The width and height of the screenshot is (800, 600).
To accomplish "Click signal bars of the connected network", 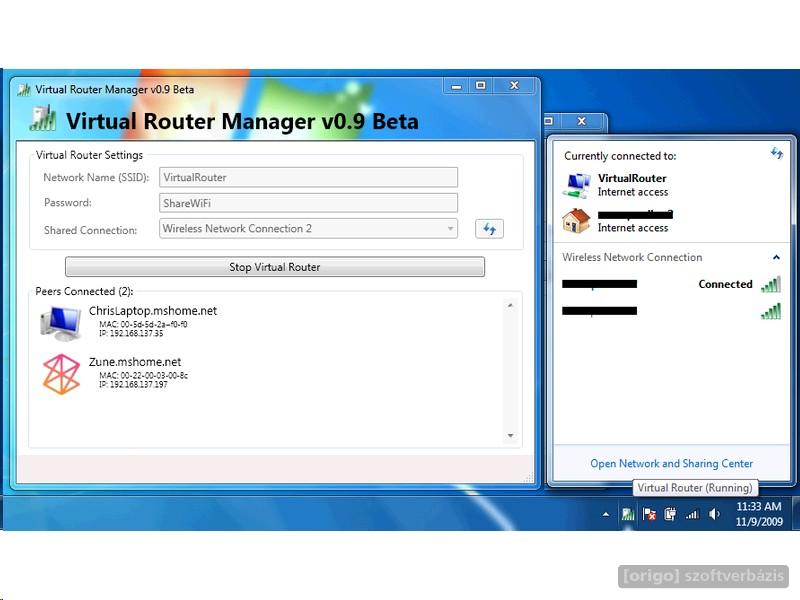I will point(770,284).
